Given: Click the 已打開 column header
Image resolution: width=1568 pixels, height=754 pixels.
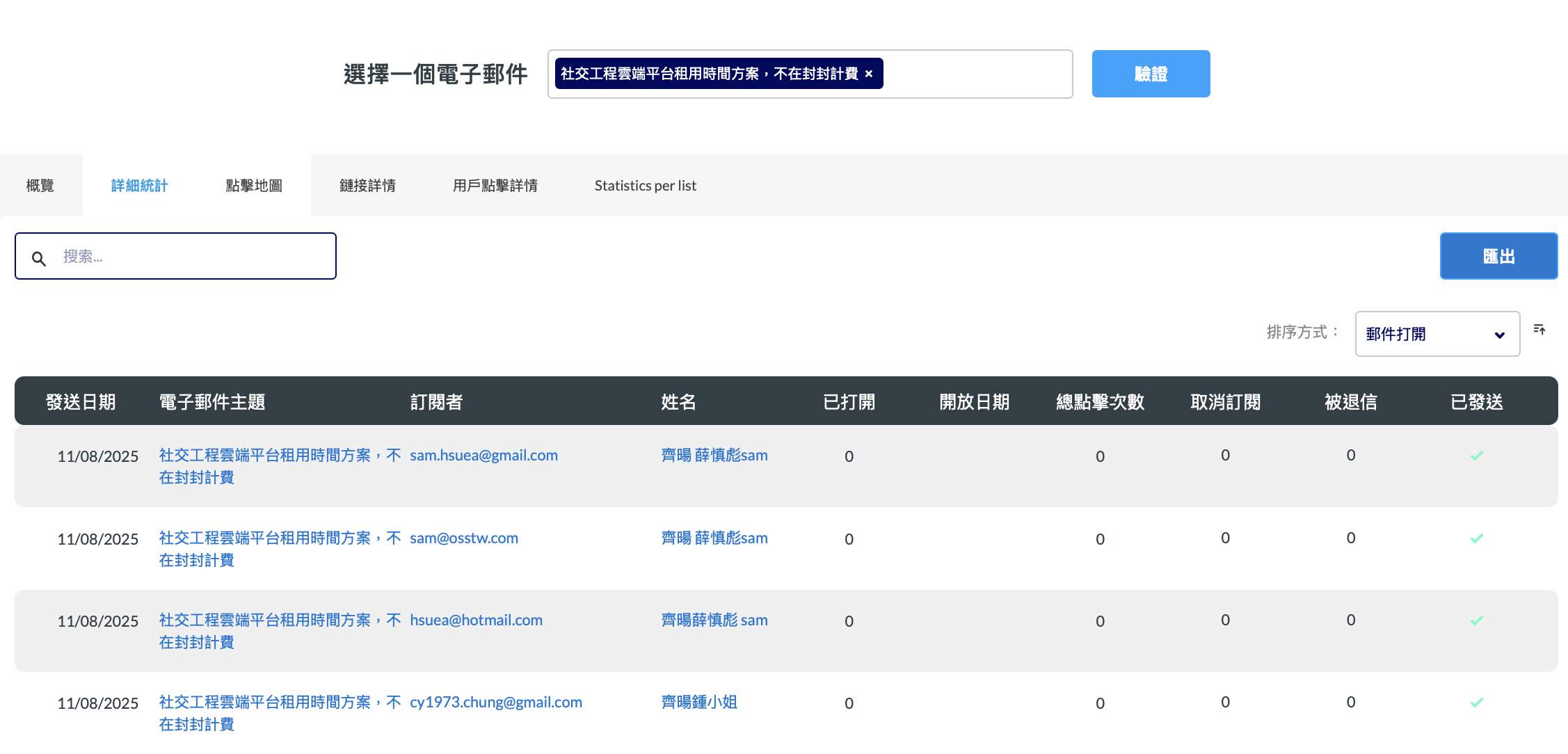Looking at the screenshot, I should [849, 402].
